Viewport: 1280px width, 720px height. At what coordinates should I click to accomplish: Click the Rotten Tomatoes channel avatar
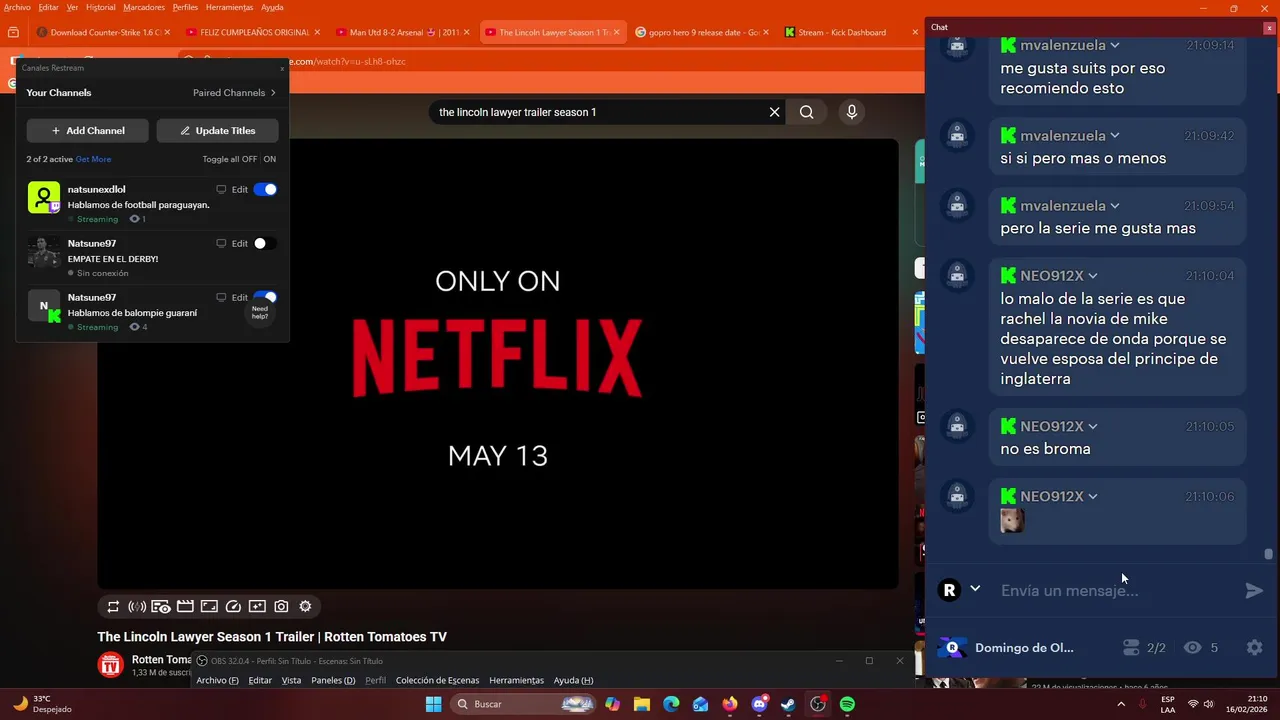(x=110, y=664)
